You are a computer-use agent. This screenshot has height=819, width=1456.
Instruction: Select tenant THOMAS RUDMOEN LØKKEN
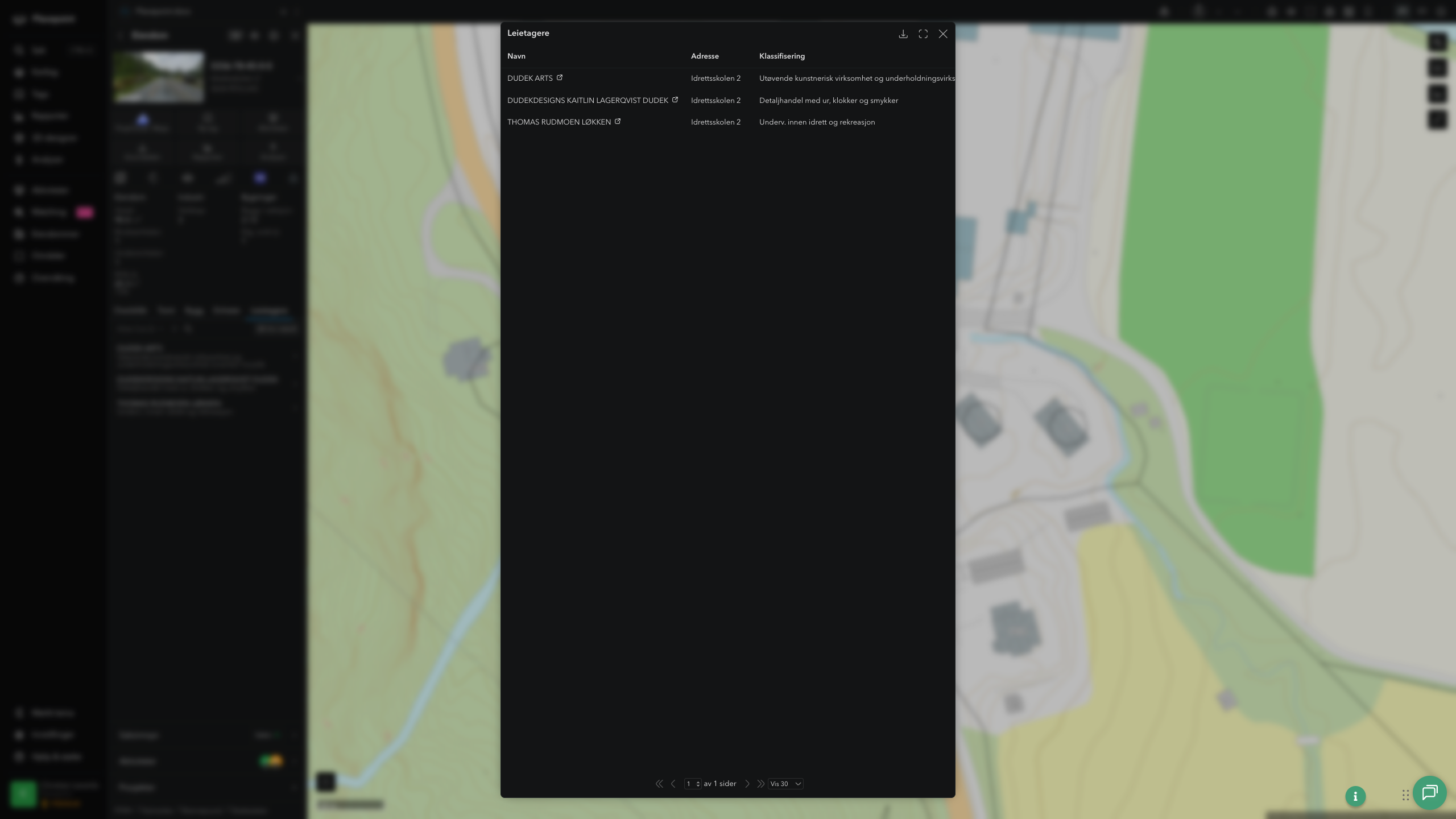(559, 122)
